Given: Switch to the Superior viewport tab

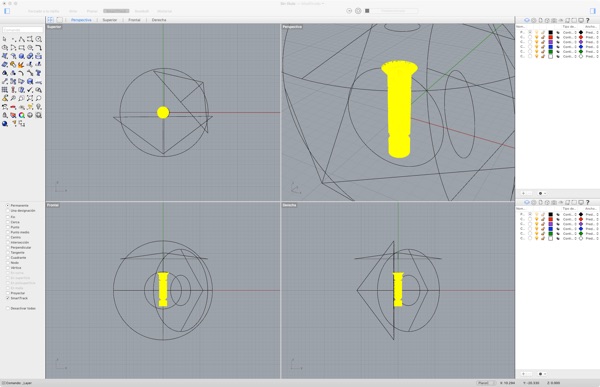Looking at the screenshot, I should tap(110, 20).
